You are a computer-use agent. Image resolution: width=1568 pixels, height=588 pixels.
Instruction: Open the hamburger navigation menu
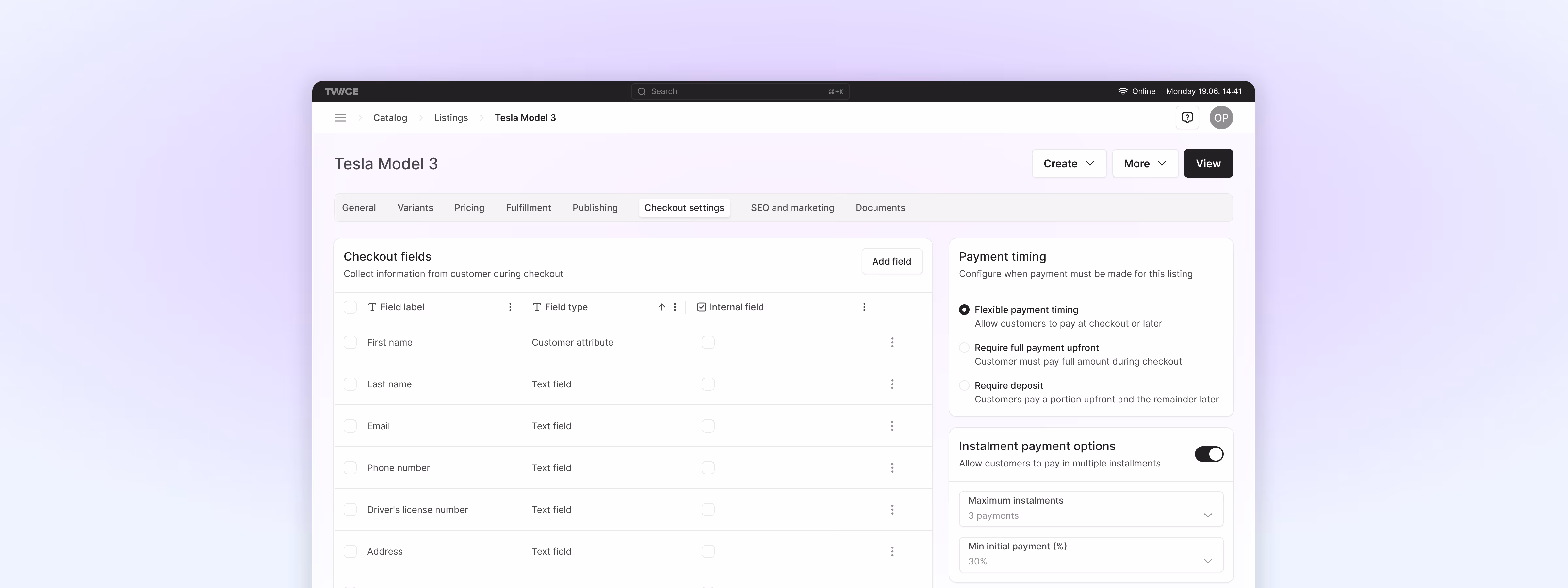point(340,118)
